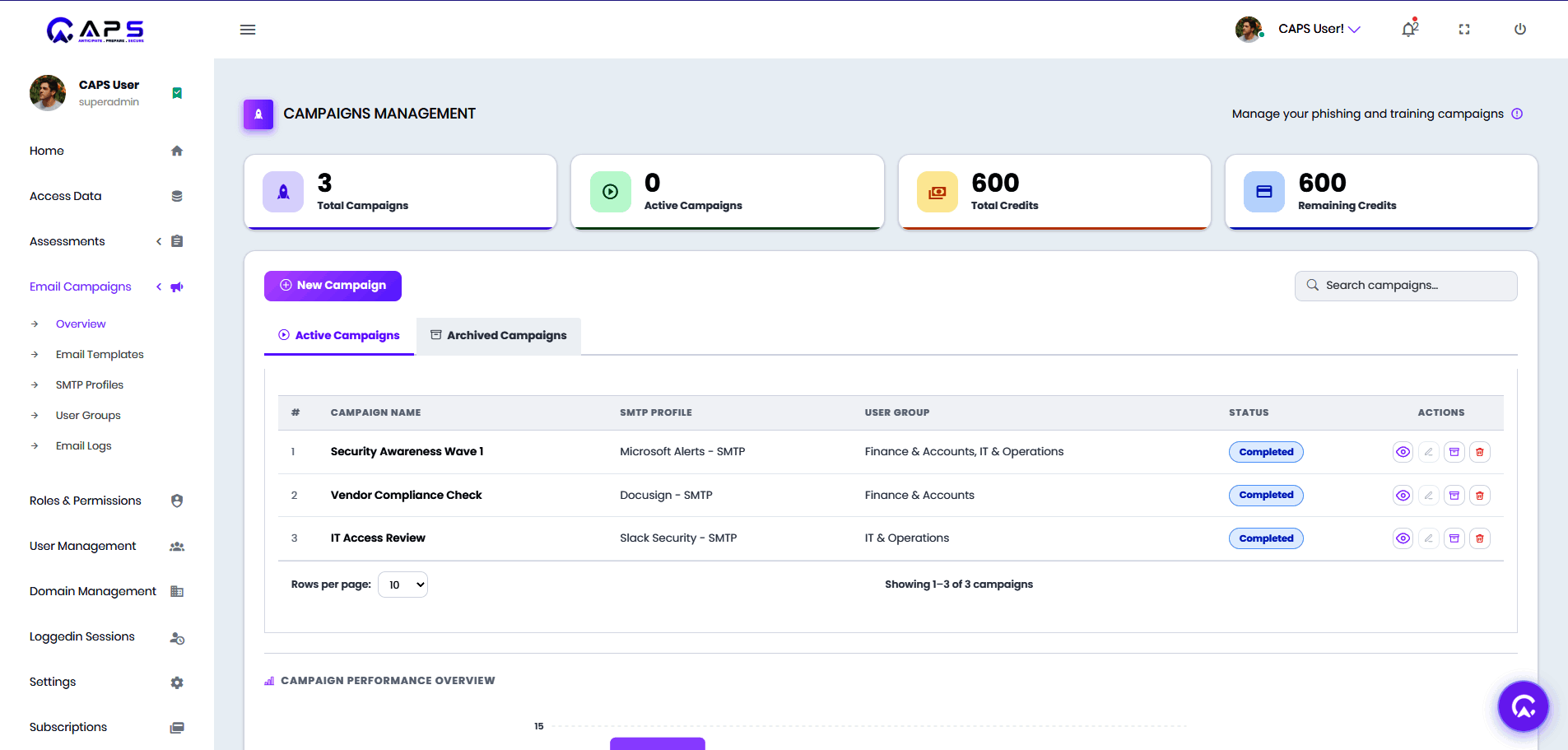Open the floating CAPS assistant button

[x=1524, y=706]
